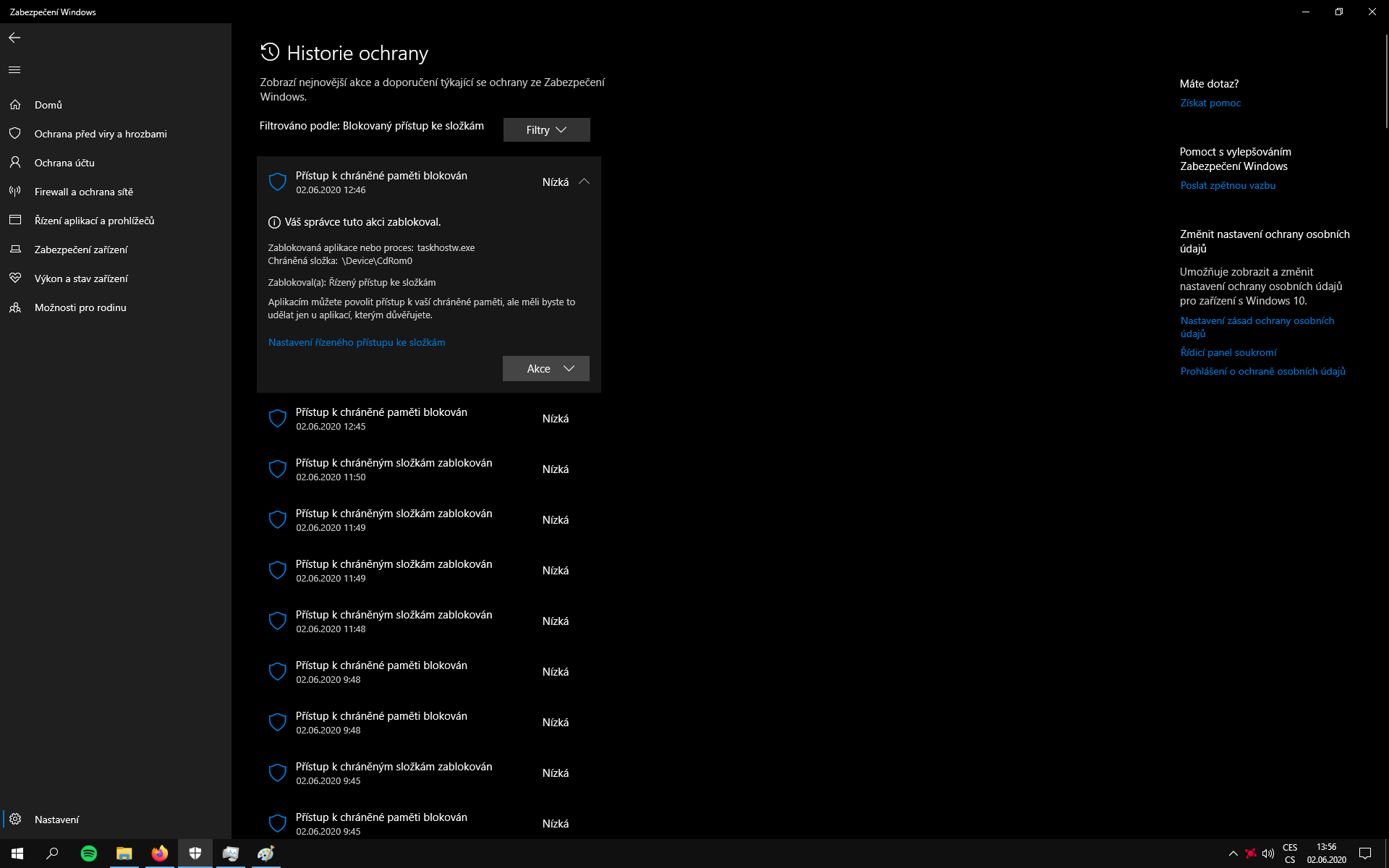The width and height of the screenshot is (1389, 868).
Task: Open Firewall a ochrana sítě
Action: pos(84,192)
